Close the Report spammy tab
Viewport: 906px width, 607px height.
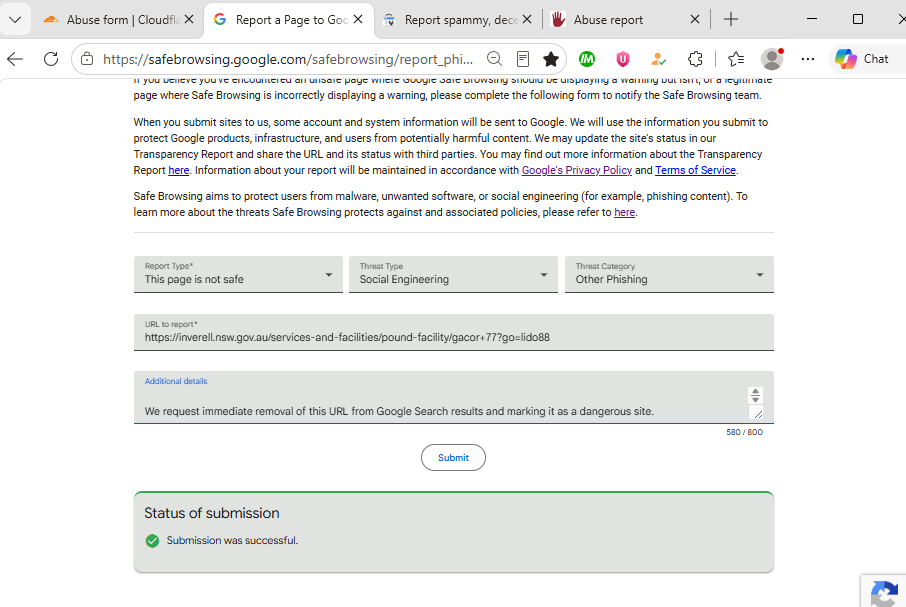(x=527, y=20)
